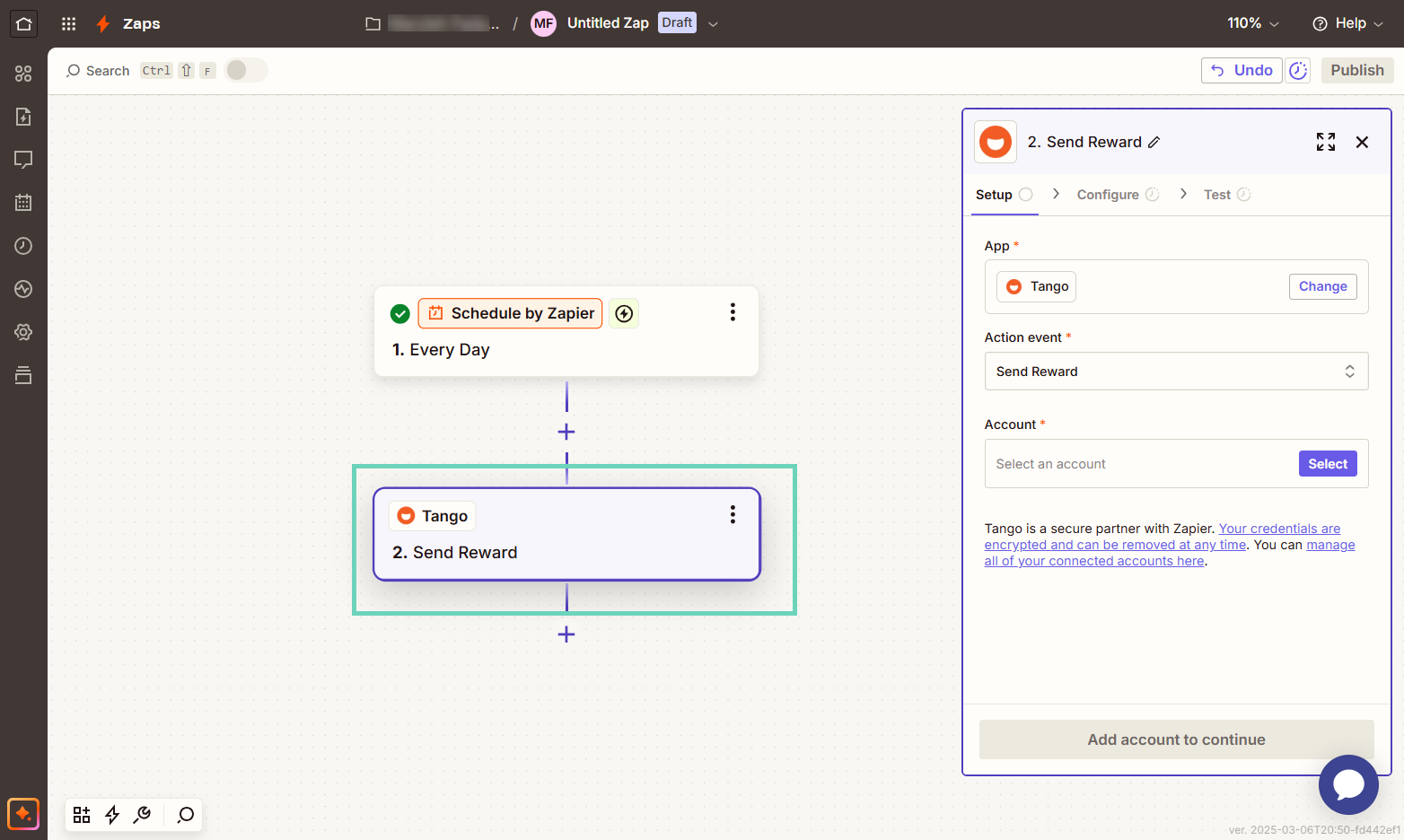Open the calendar icon in sidebar
Image resolution: width=1404 pixels, height=840 pixels.
click(x=23, y=203)
